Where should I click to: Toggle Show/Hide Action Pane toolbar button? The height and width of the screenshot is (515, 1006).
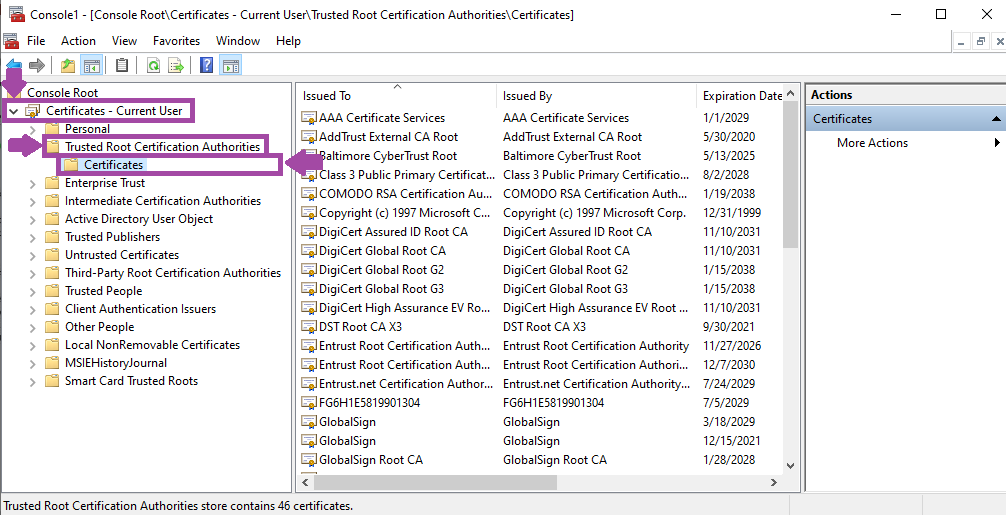point(231,65)
